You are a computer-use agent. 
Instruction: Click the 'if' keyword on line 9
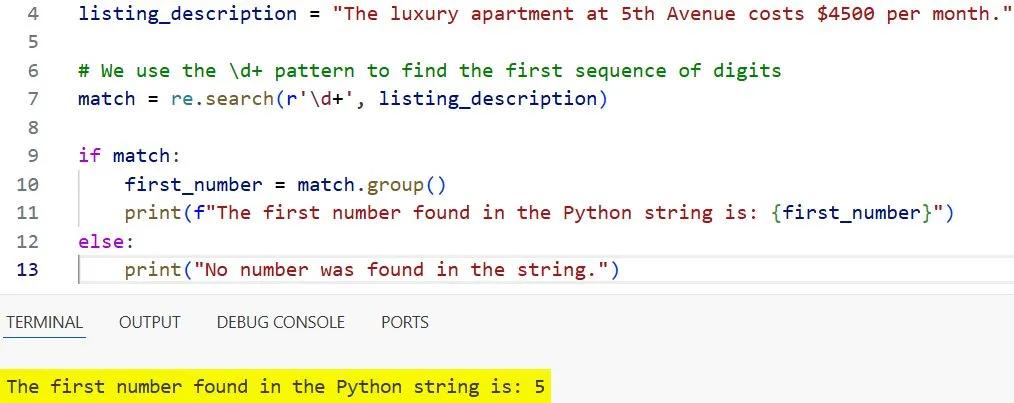(89, 156)
